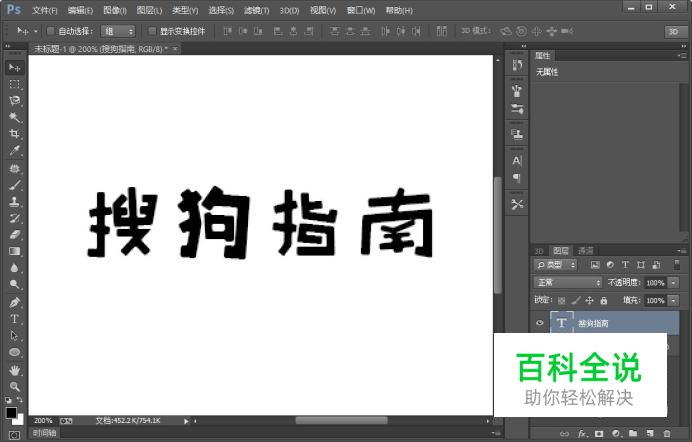This screenshot has width=692, height=442.
Task: Open the status bar info arrow menu
Action: (x=186, y=421)
